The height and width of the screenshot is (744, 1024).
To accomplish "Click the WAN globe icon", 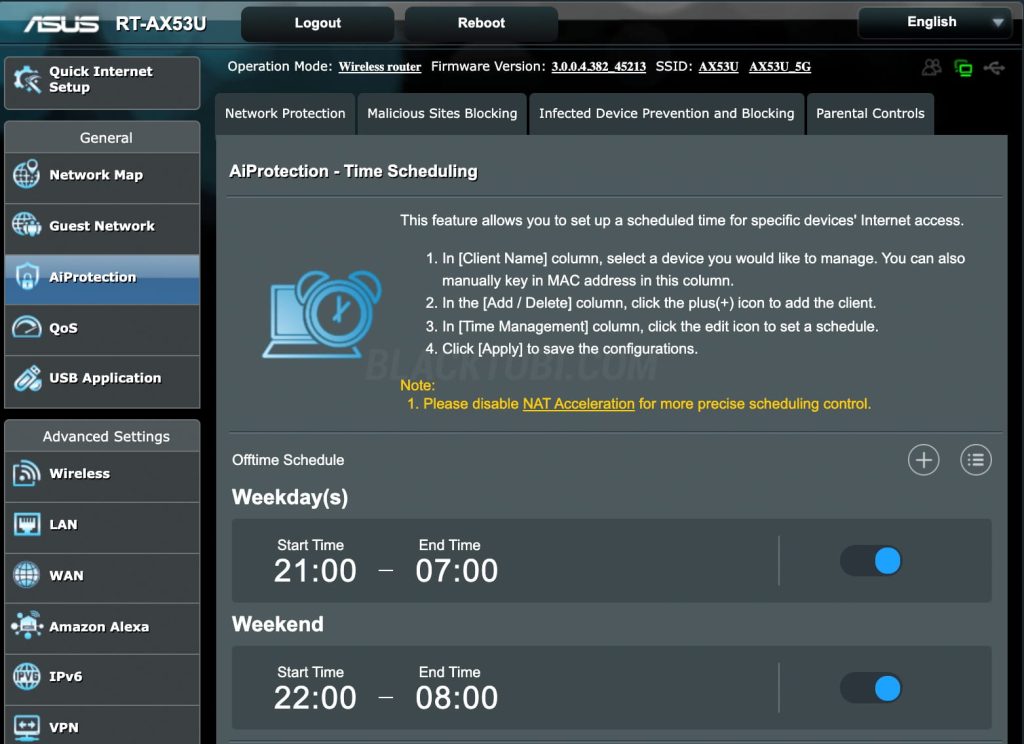I will 26,575.
